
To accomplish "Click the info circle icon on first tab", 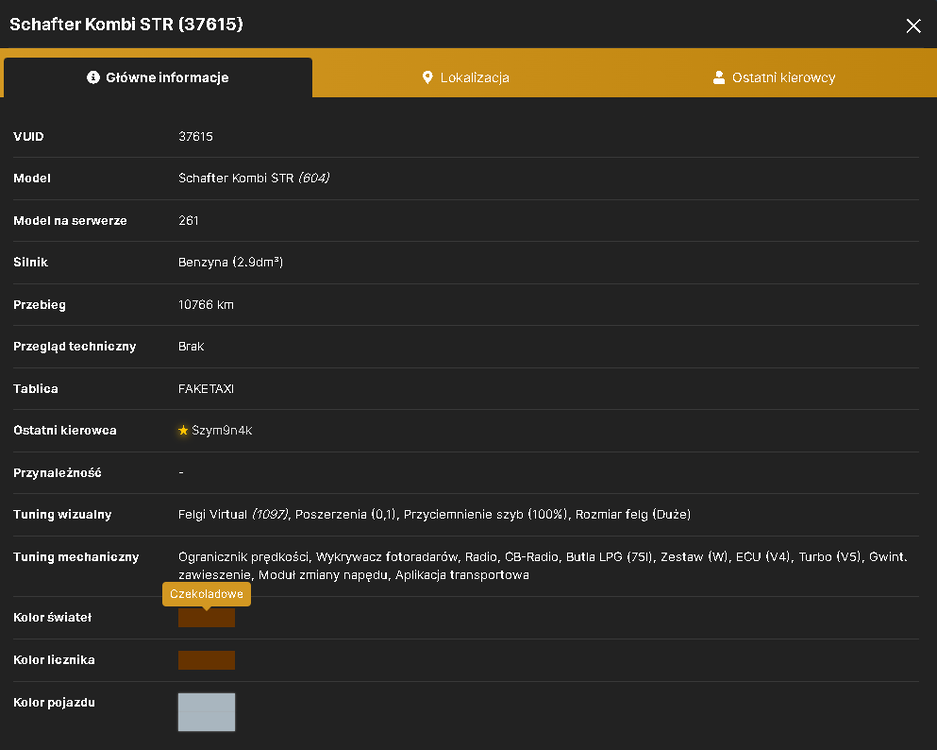I will (x=93, y=77).
